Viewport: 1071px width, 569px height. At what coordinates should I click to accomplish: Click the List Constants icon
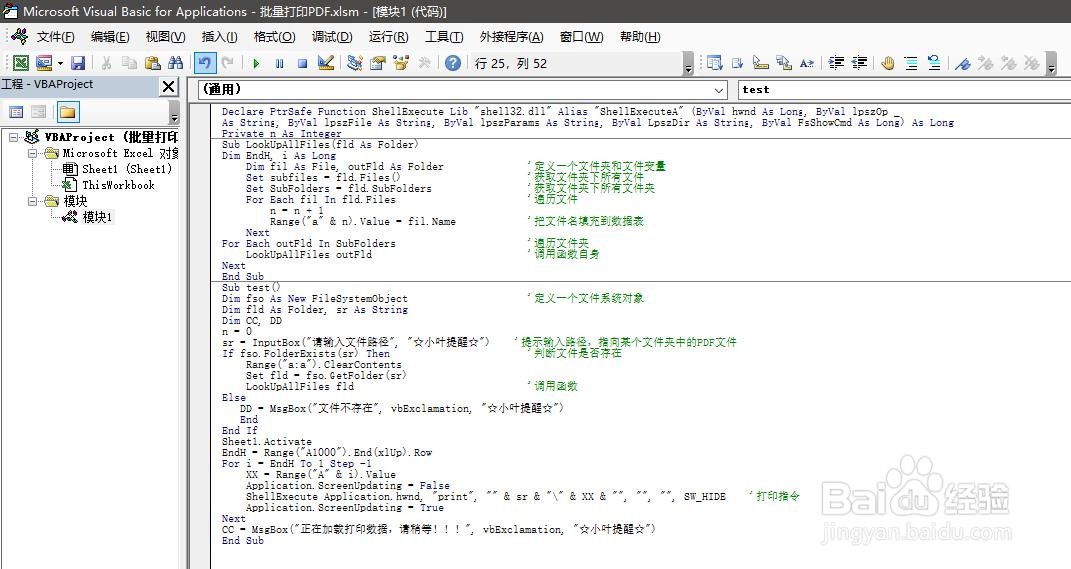(738, 63)
